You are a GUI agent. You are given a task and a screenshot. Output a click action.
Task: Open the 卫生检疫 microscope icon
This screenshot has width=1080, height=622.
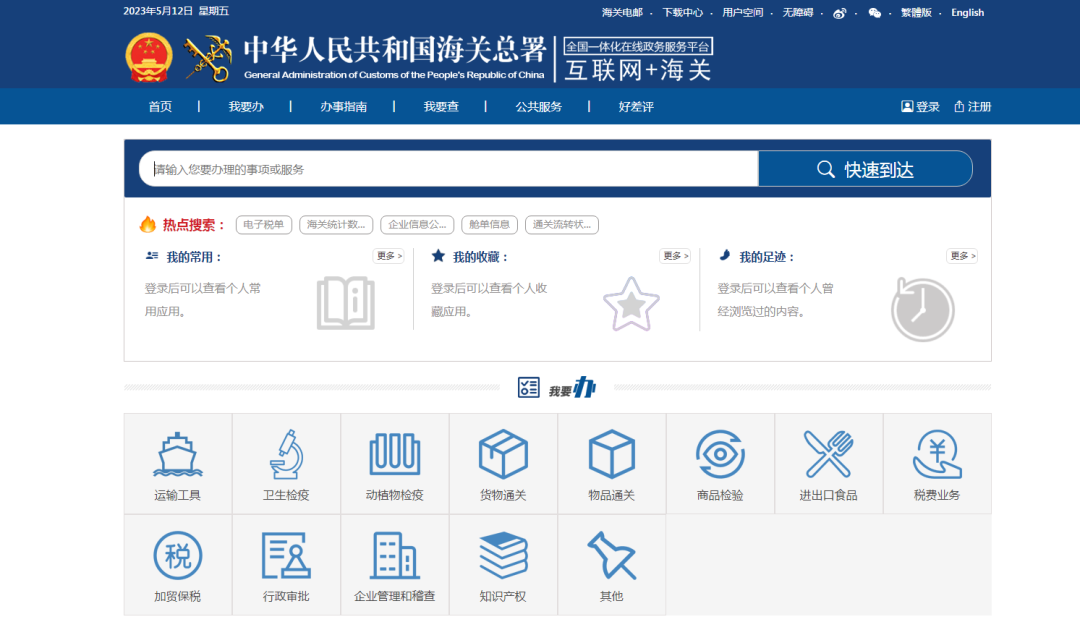(x=286, y=454)
